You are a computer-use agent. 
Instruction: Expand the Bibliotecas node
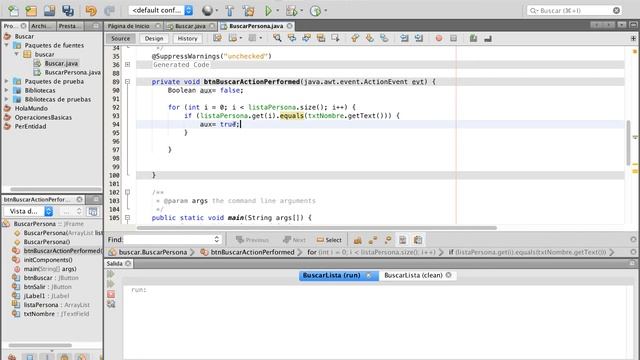pos(7,90)
